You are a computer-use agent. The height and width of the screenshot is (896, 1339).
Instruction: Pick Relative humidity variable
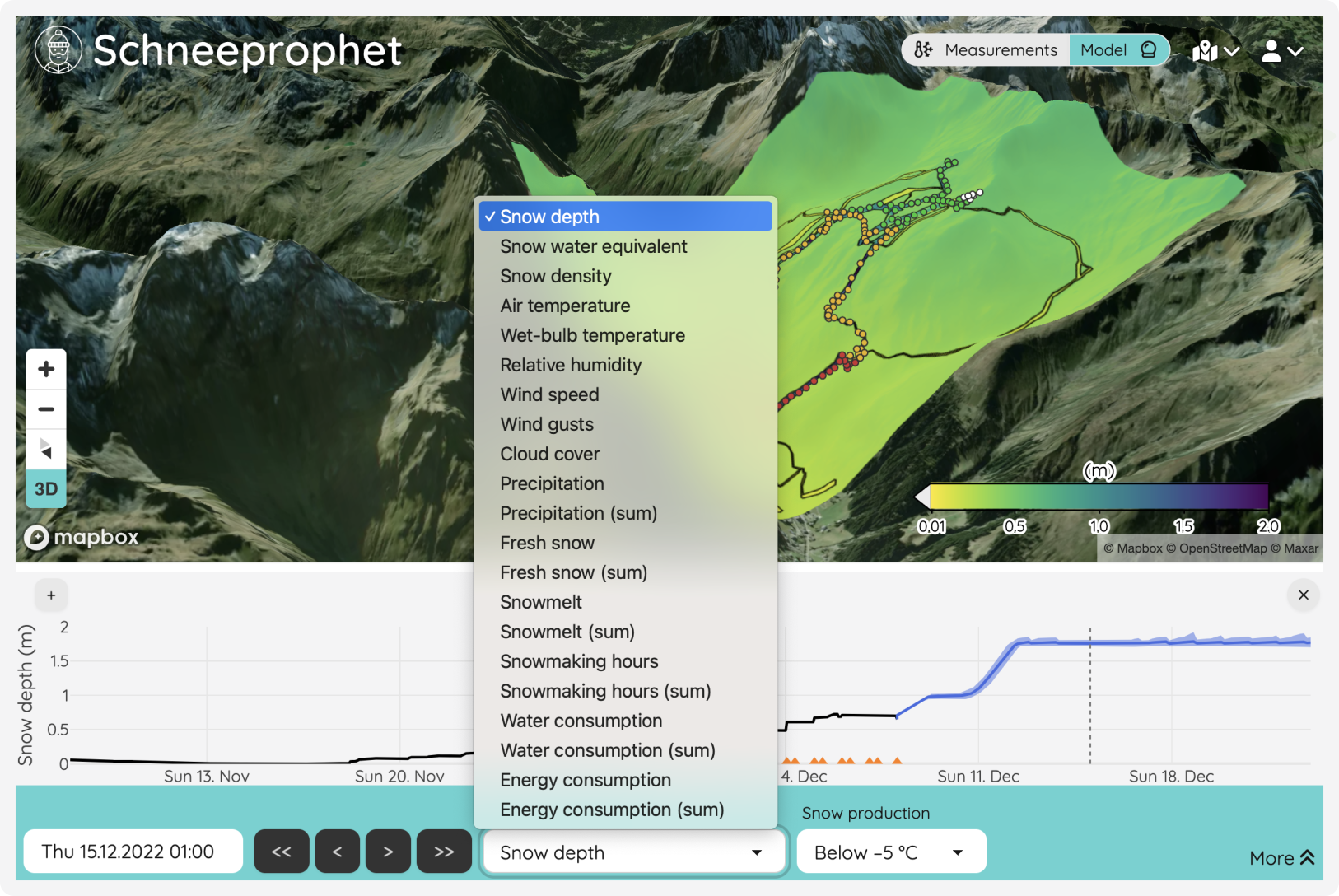tap(626, 365)
